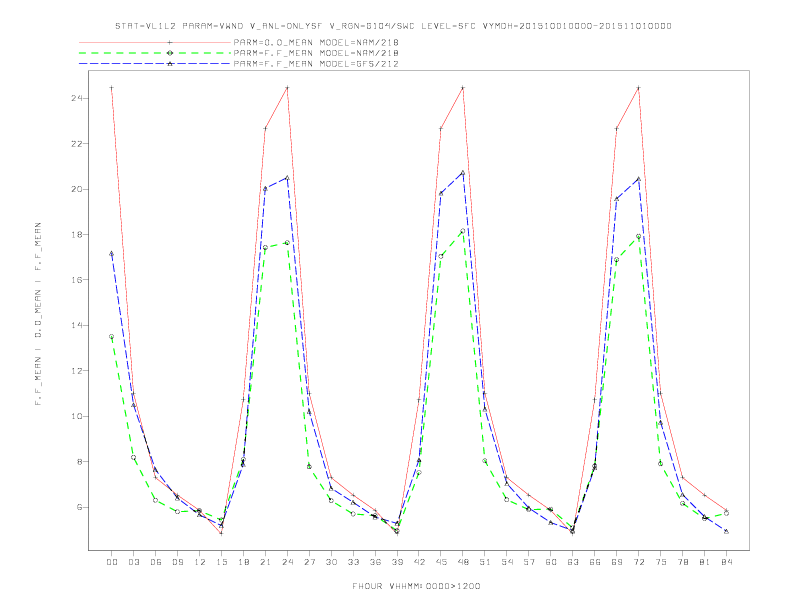This screenshot has width=792, height=612.
Task: Click x-axis tick label 06
Action: (x=156, y=562)
